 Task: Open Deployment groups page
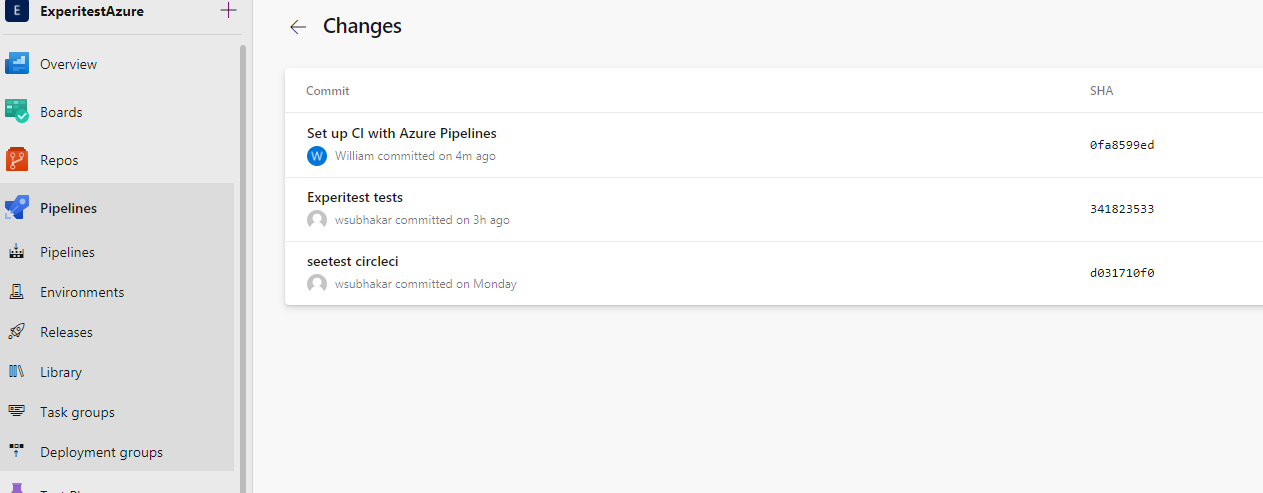pyautogui.click(x=101, y=452)
